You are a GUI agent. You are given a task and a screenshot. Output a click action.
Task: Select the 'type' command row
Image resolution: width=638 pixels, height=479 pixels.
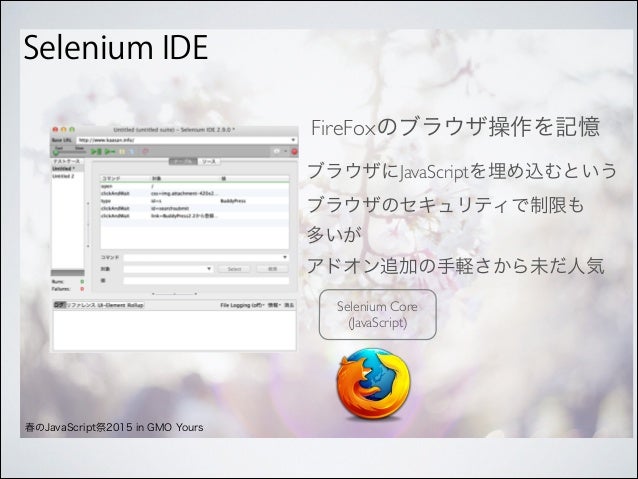(x=194, y=201)
